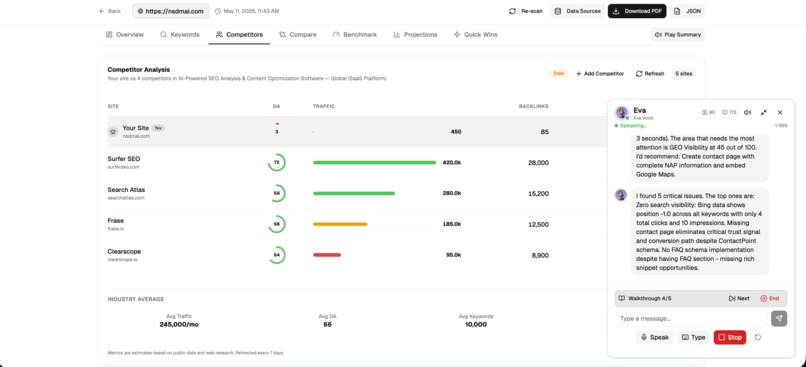Download the PDF report

pos(637,11)
